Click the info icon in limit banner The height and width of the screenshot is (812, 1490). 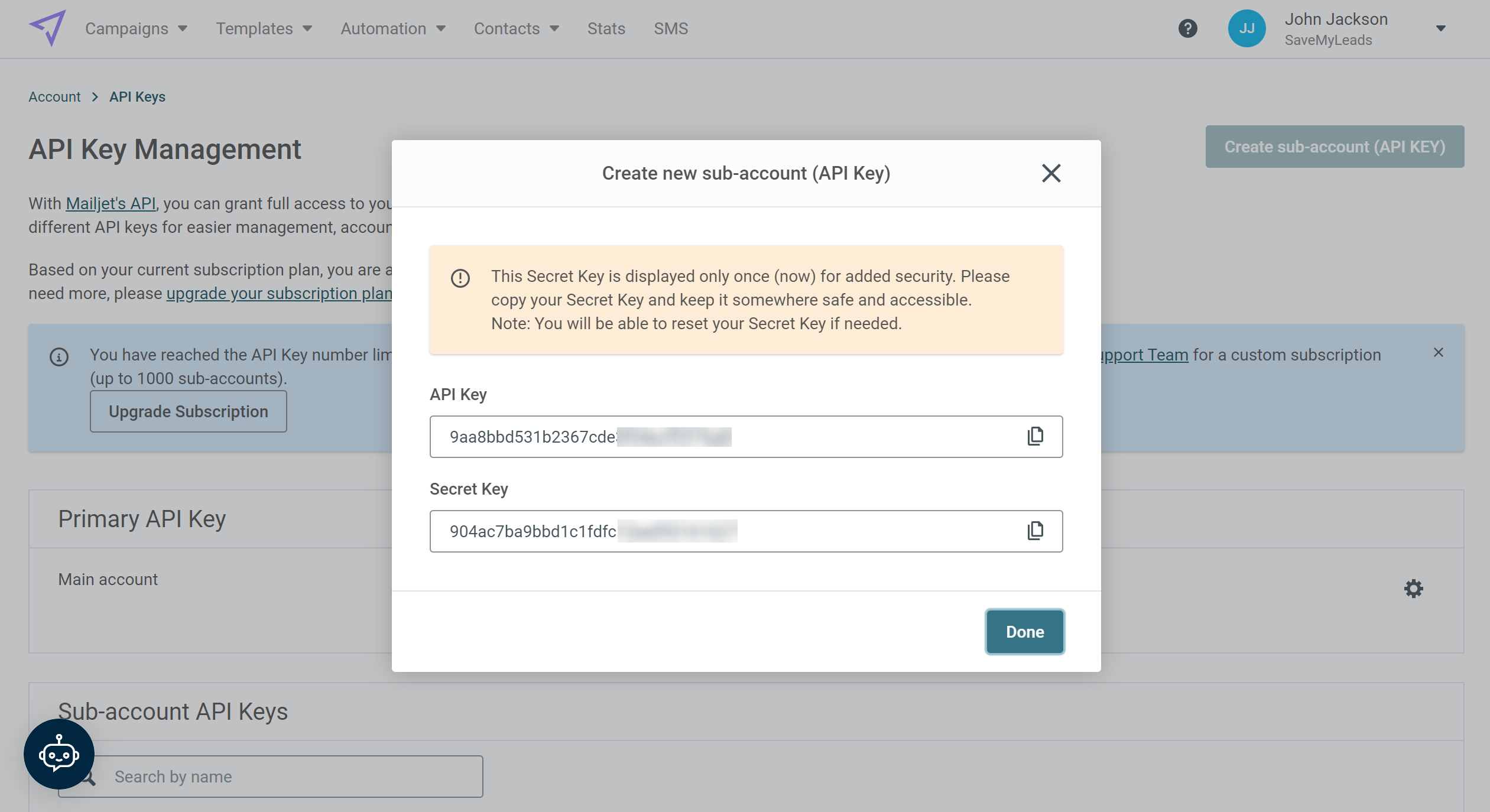pos(59,357)
